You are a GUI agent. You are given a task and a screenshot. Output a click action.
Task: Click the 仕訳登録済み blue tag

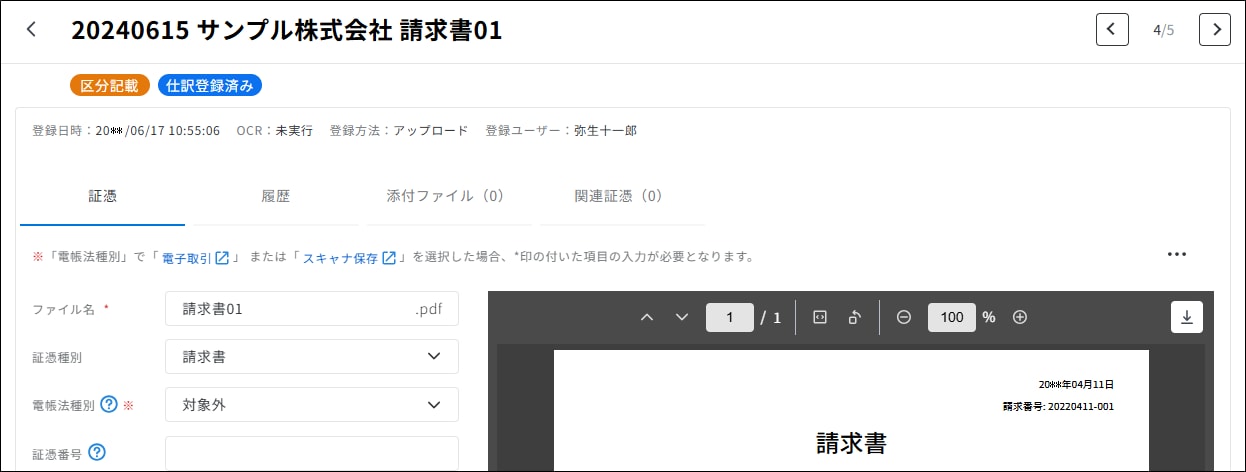point(210,86)
